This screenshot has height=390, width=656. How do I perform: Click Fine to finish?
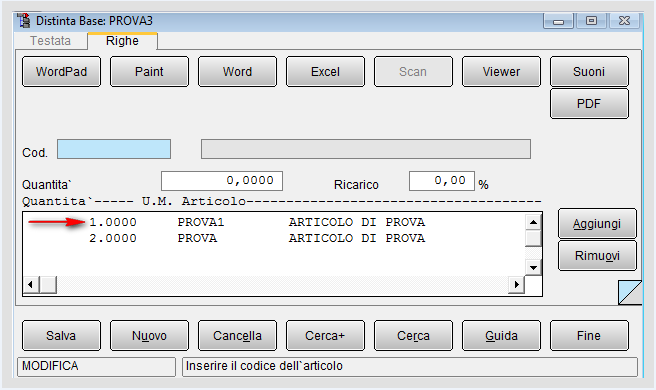(589, 336)
